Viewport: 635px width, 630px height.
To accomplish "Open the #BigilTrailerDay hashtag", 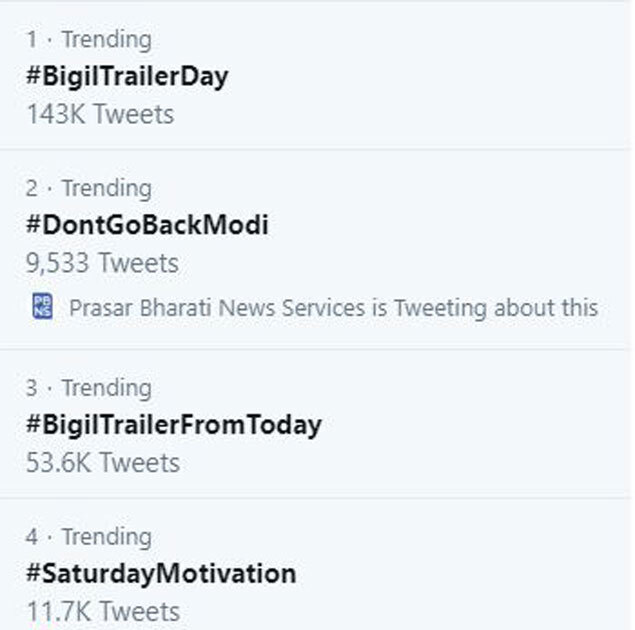I will point(127,76).
